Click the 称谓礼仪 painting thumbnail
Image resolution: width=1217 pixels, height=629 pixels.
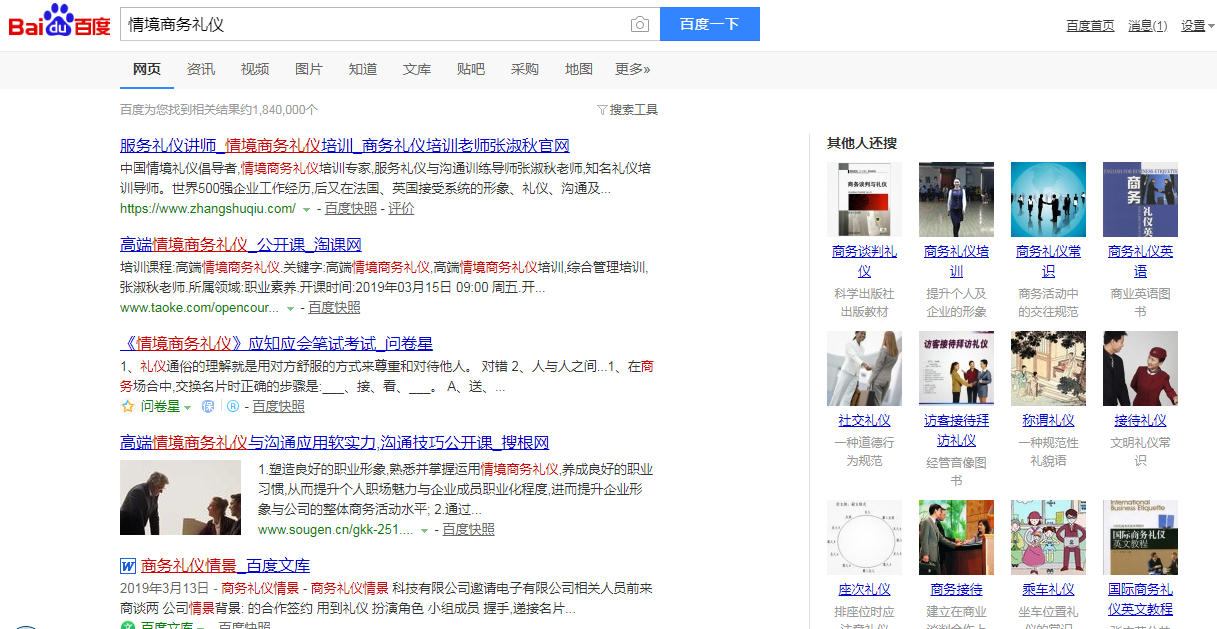[1048, 368]
